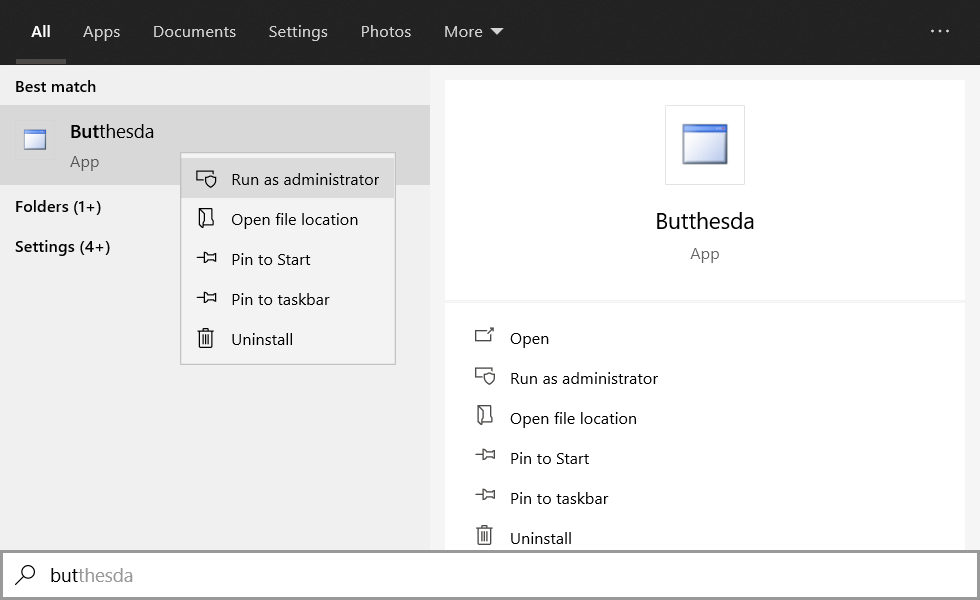Click Run as administrator in preview pane
This screenshot has width=980, height=600.
tap(584, 378)
